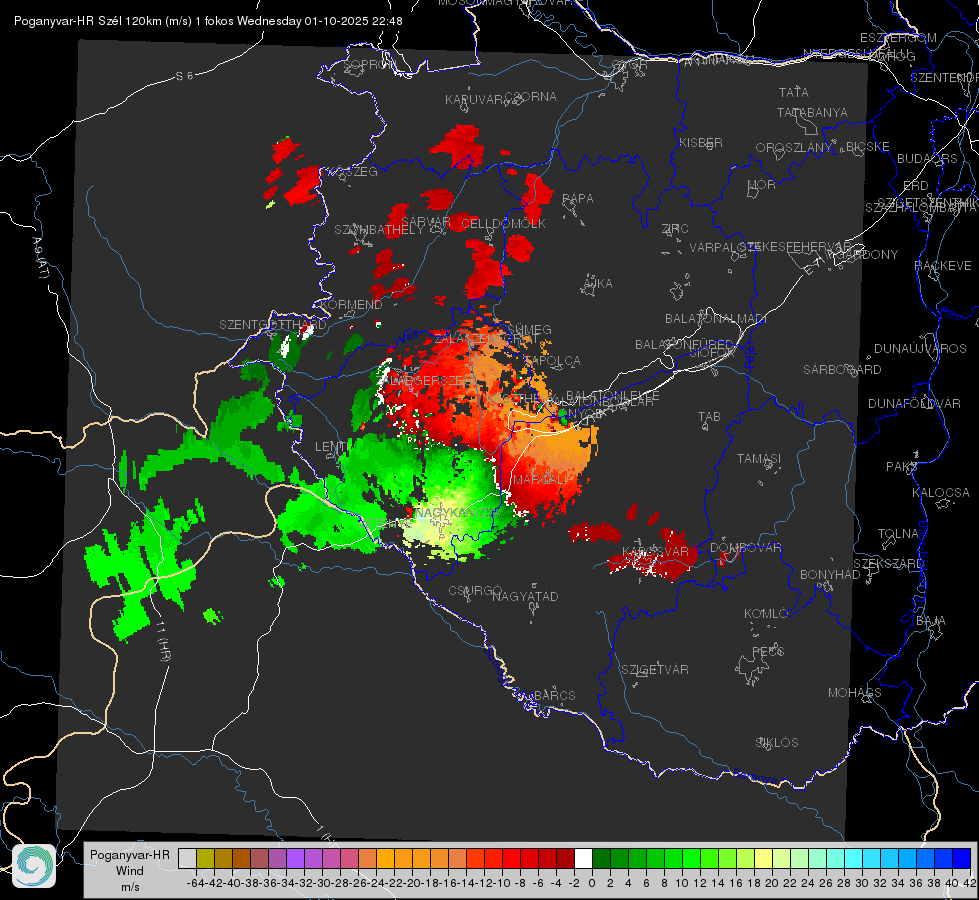Viewport: 979px width, 900px height.
Task: Click the BARCS city label
Action: (x=555, y=695)
